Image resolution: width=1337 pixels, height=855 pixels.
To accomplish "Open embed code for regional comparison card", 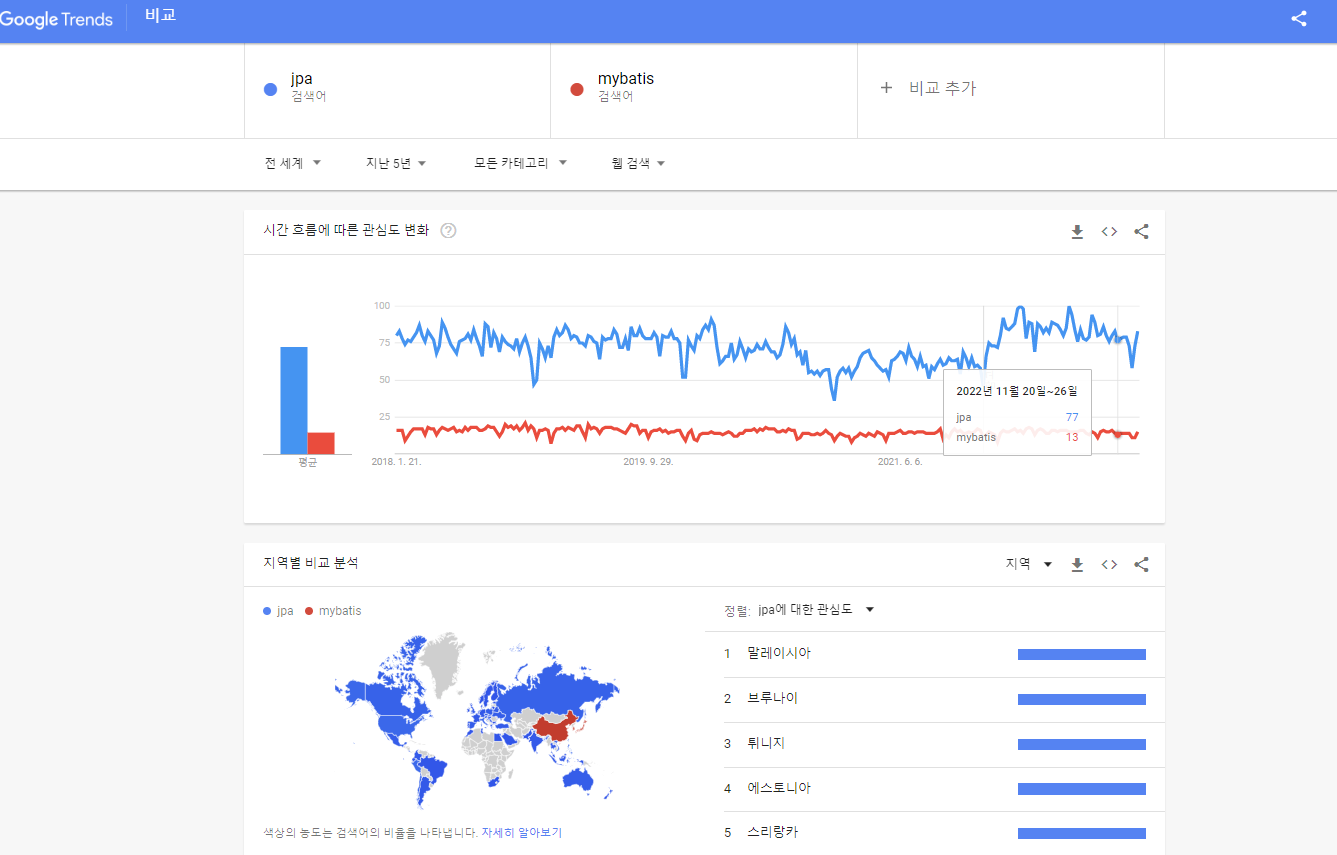I will 1109,565.
